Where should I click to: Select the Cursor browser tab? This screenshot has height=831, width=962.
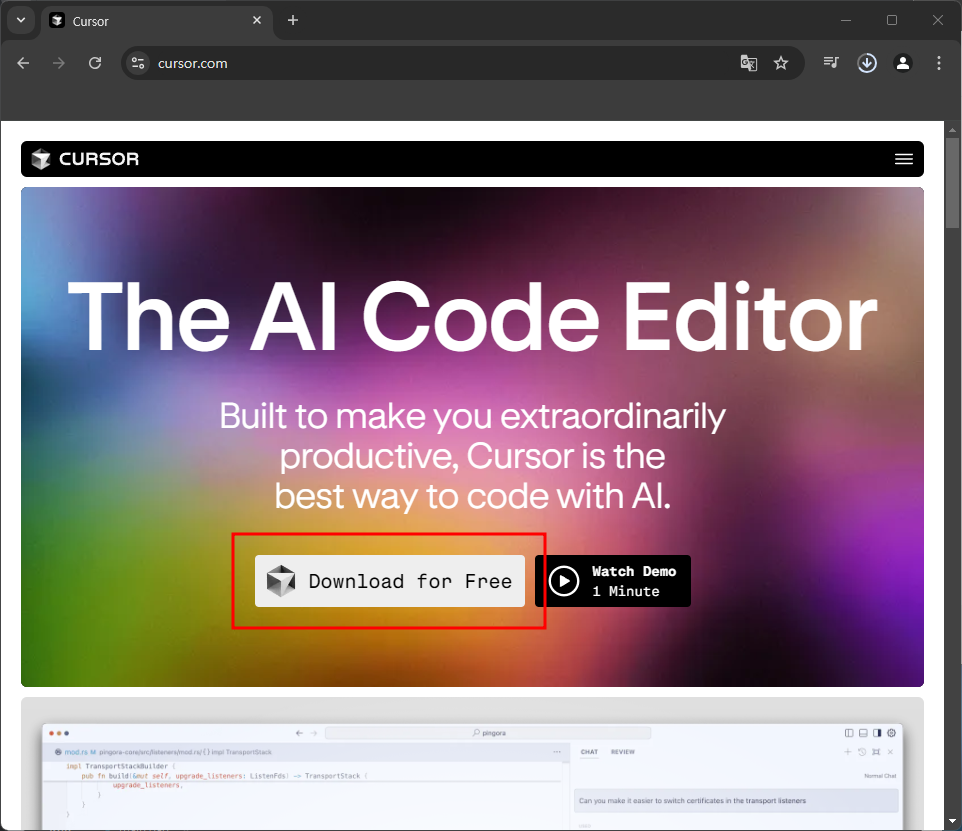[x=157, y=21]
